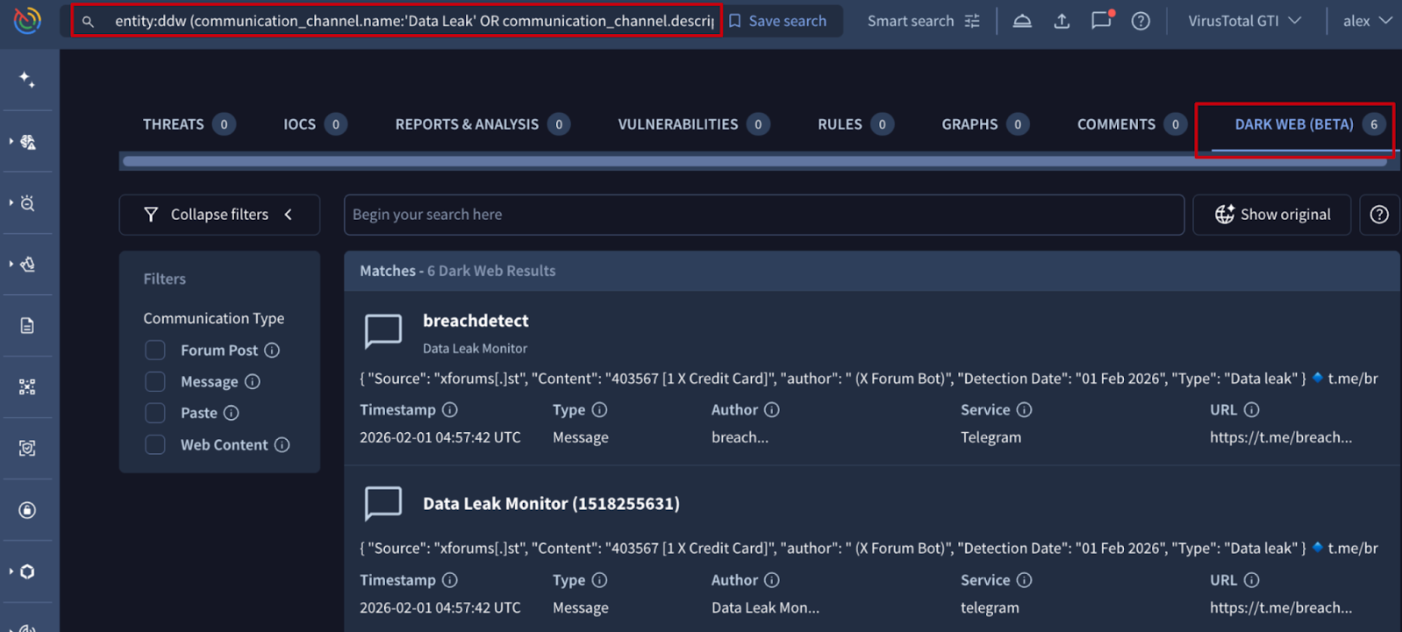Click the info icon next to Paste
Screen dimensions: 1402x632
pos(231,413)
